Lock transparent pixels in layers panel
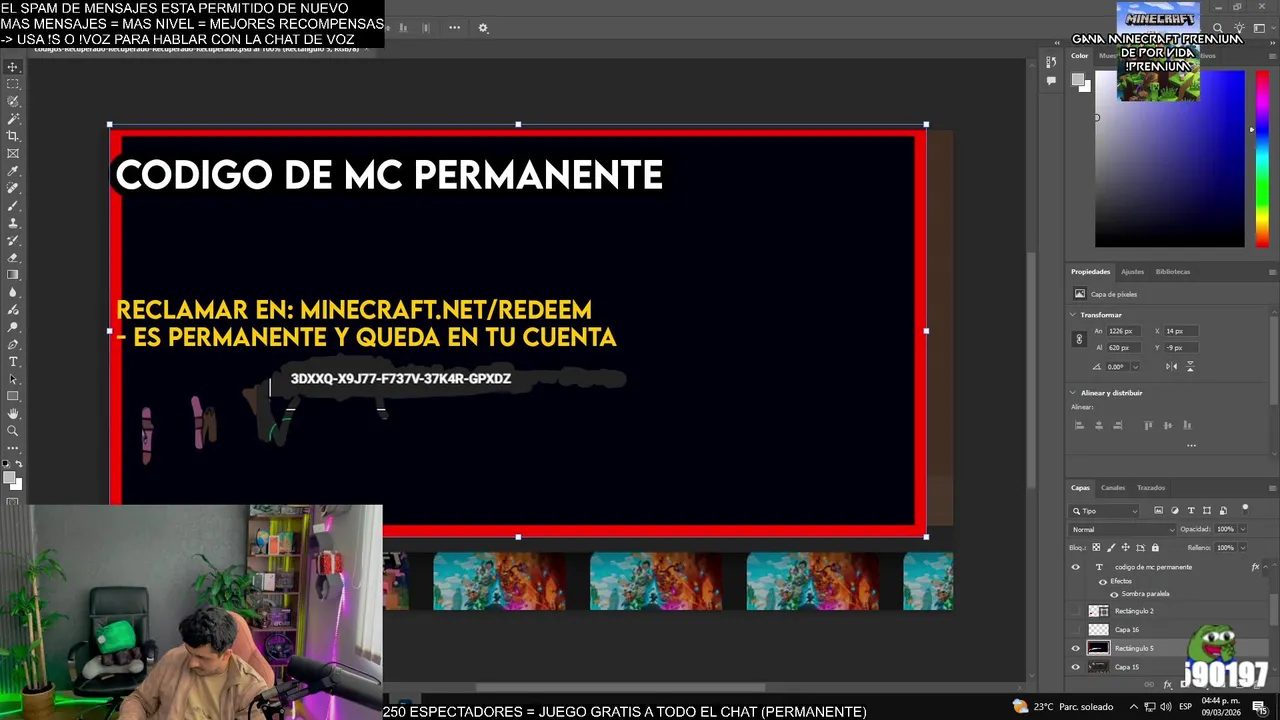 click(x=1096, y=548)
